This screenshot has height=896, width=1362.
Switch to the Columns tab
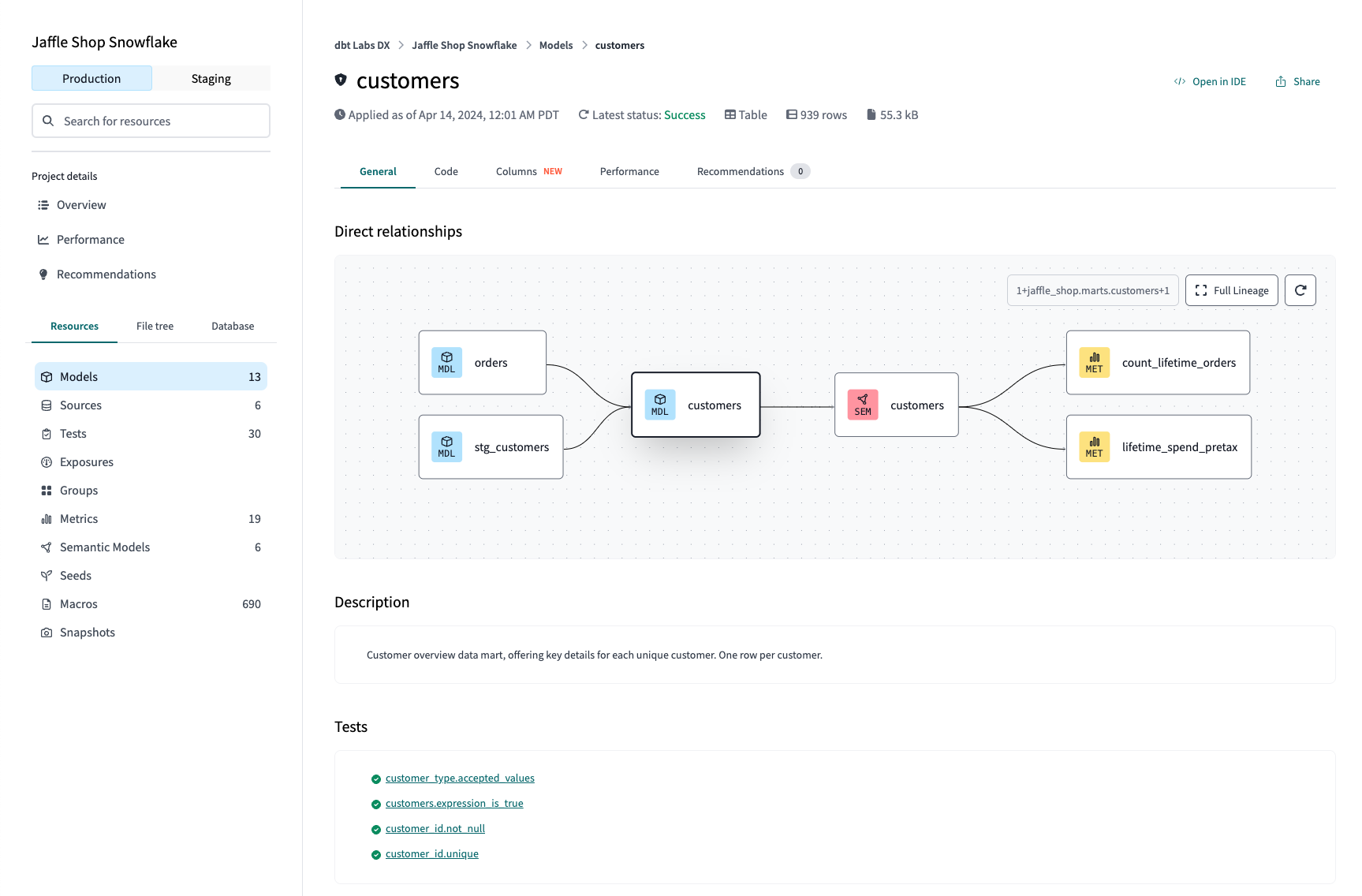pos(517,171)
